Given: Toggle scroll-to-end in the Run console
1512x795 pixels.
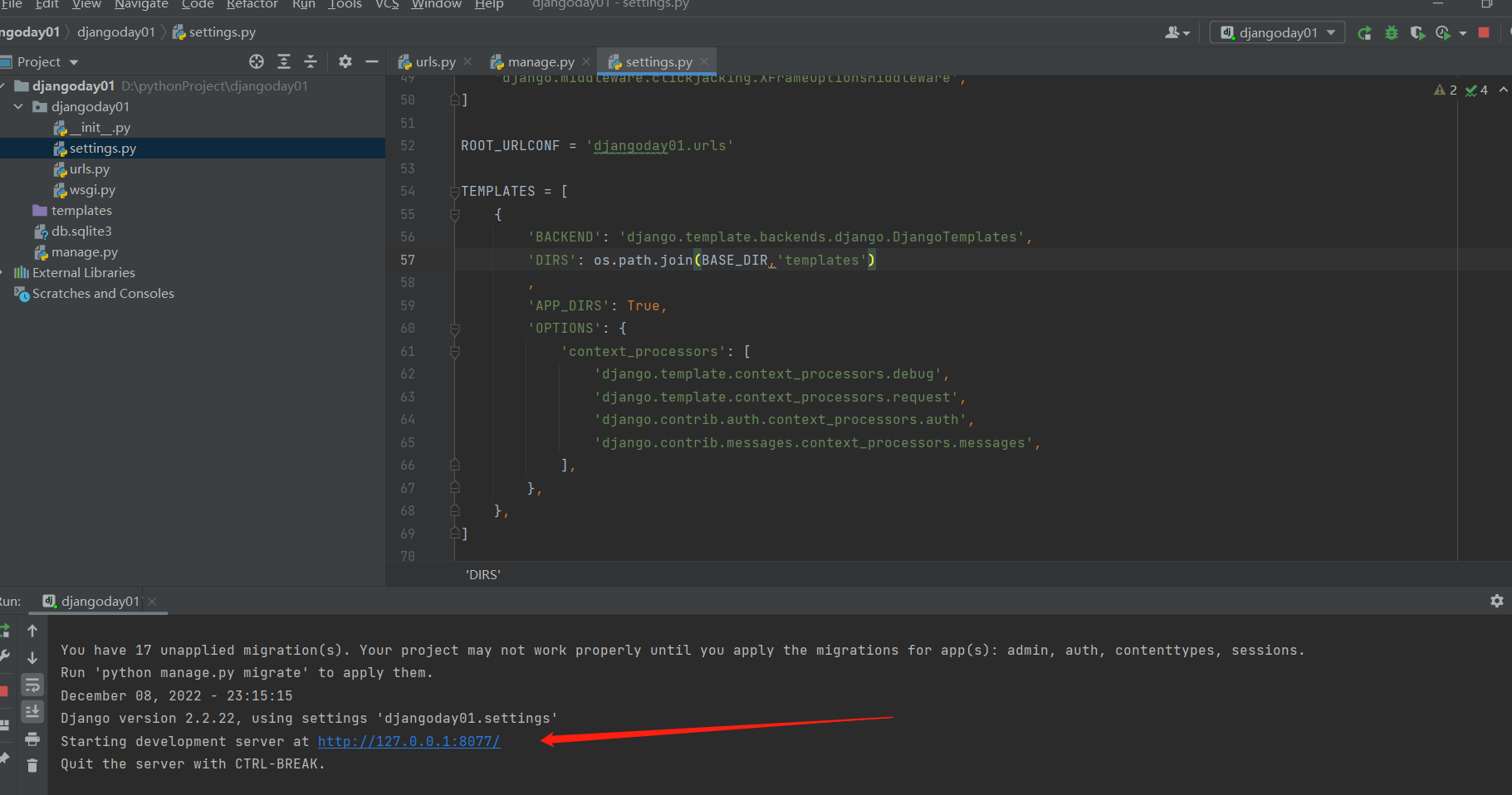Looking at the screenshot, I should pyautogui.click(x=32, y=711).
